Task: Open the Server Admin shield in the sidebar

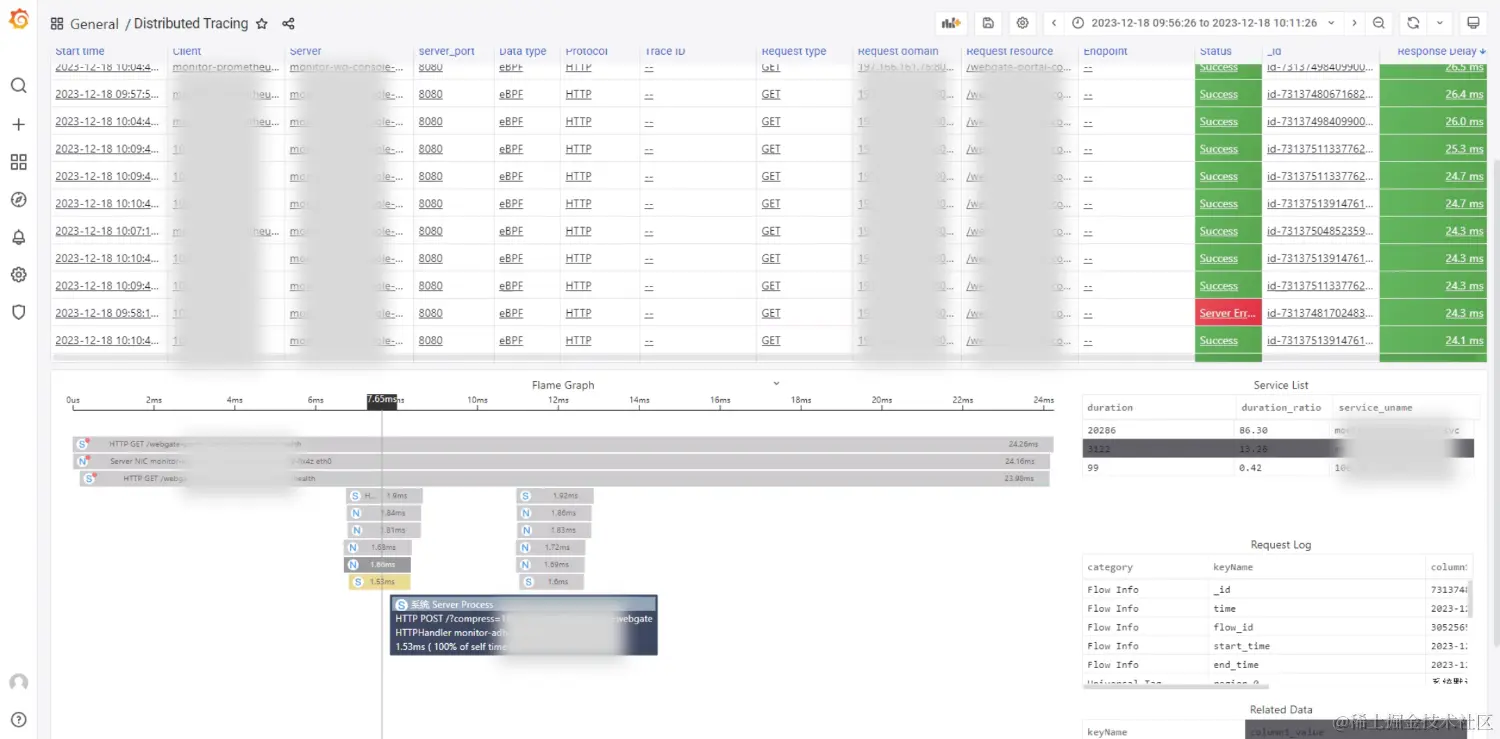Action: click(18, 312)
